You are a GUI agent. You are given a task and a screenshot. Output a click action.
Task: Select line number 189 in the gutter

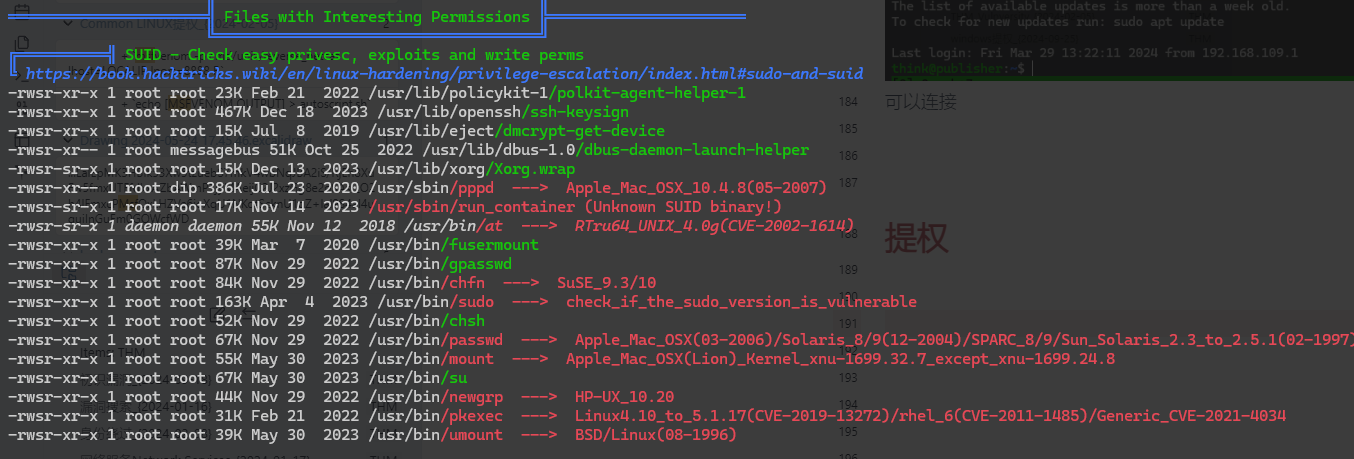849,269
